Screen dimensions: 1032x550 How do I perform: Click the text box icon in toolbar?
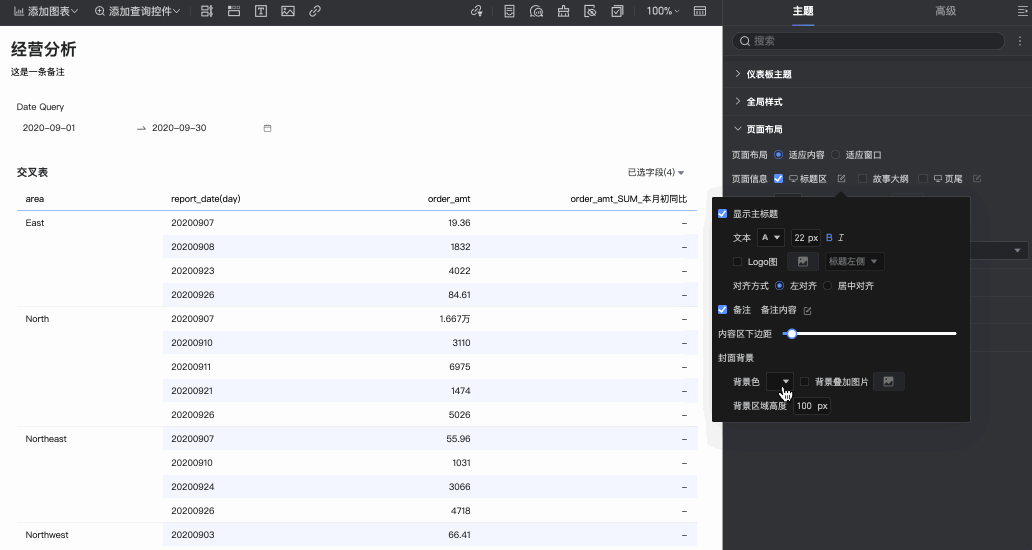(261, 11)
